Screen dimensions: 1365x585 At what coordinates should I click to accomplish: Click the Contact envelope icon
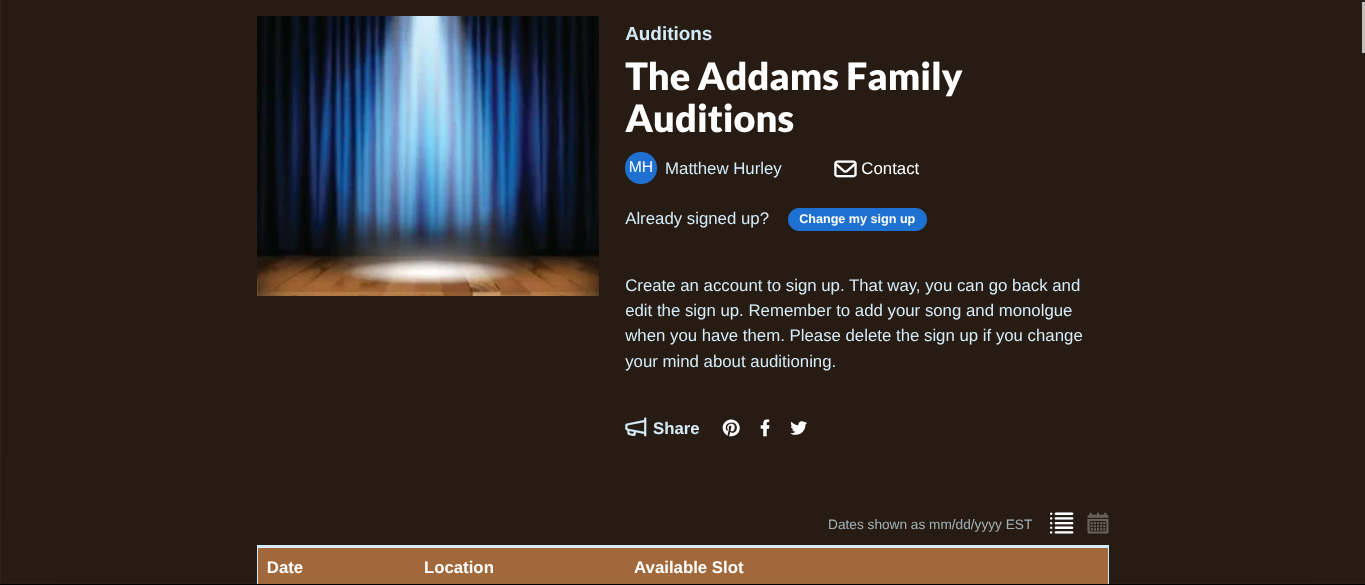[x=845, y=168]
